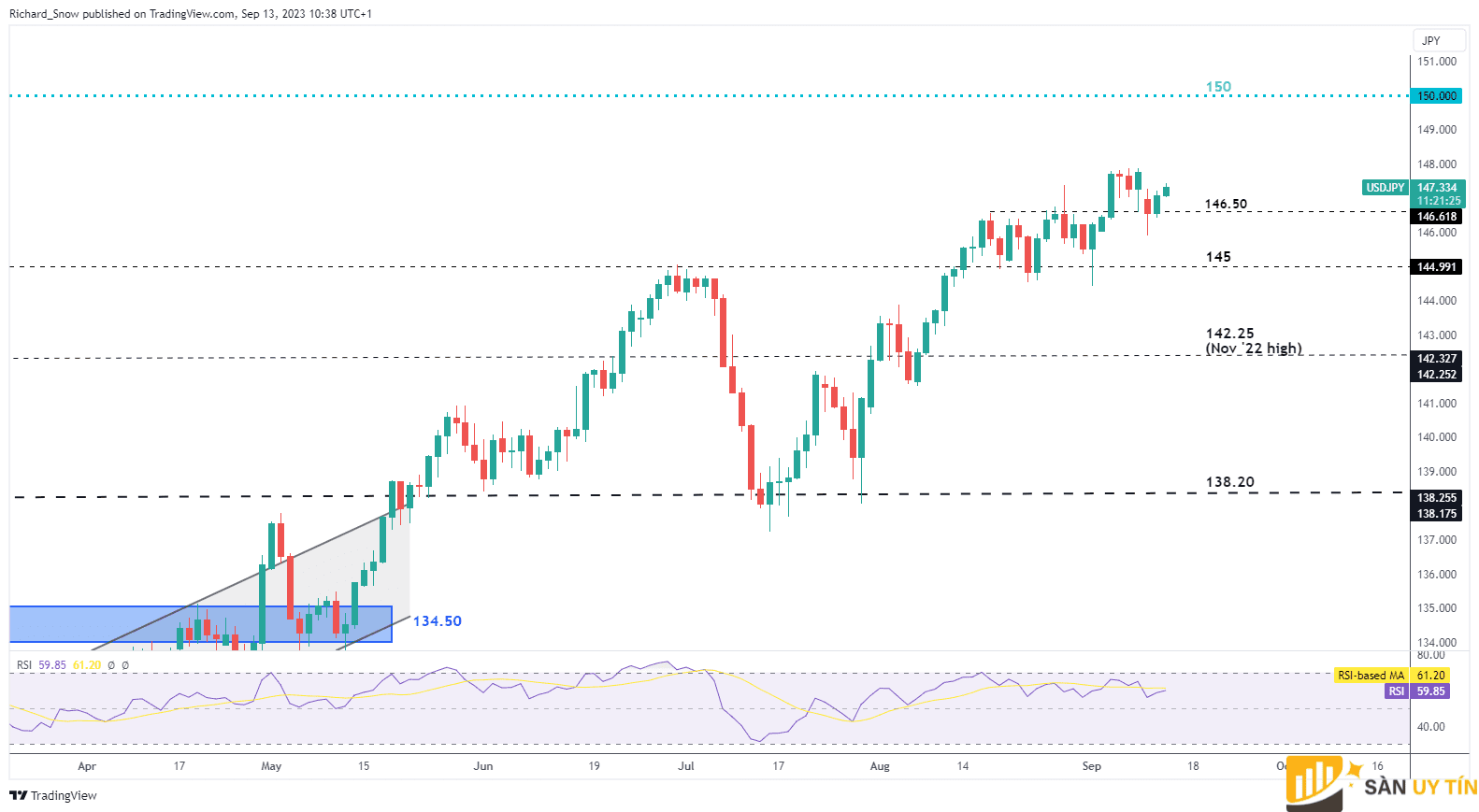Click the 146.618 price axis label
The width and height of the screenshot is (1479, 812).
coord(1436,217)
